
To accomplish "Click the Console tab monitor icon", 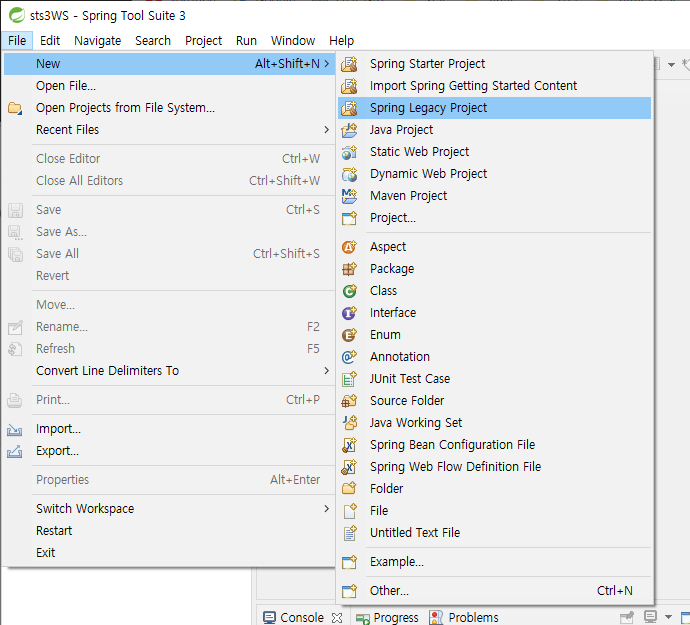I will tap(269, 618).
